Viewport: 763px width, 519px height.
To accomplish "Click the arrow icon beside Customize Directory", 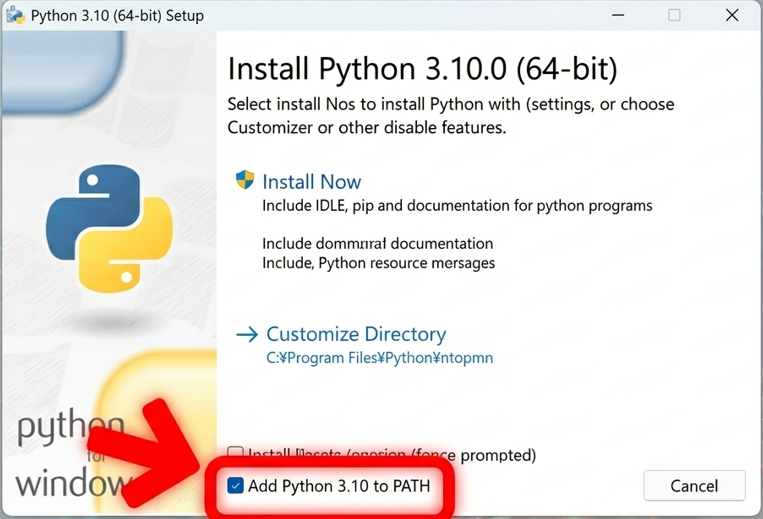I will click(x=246, y=334).
